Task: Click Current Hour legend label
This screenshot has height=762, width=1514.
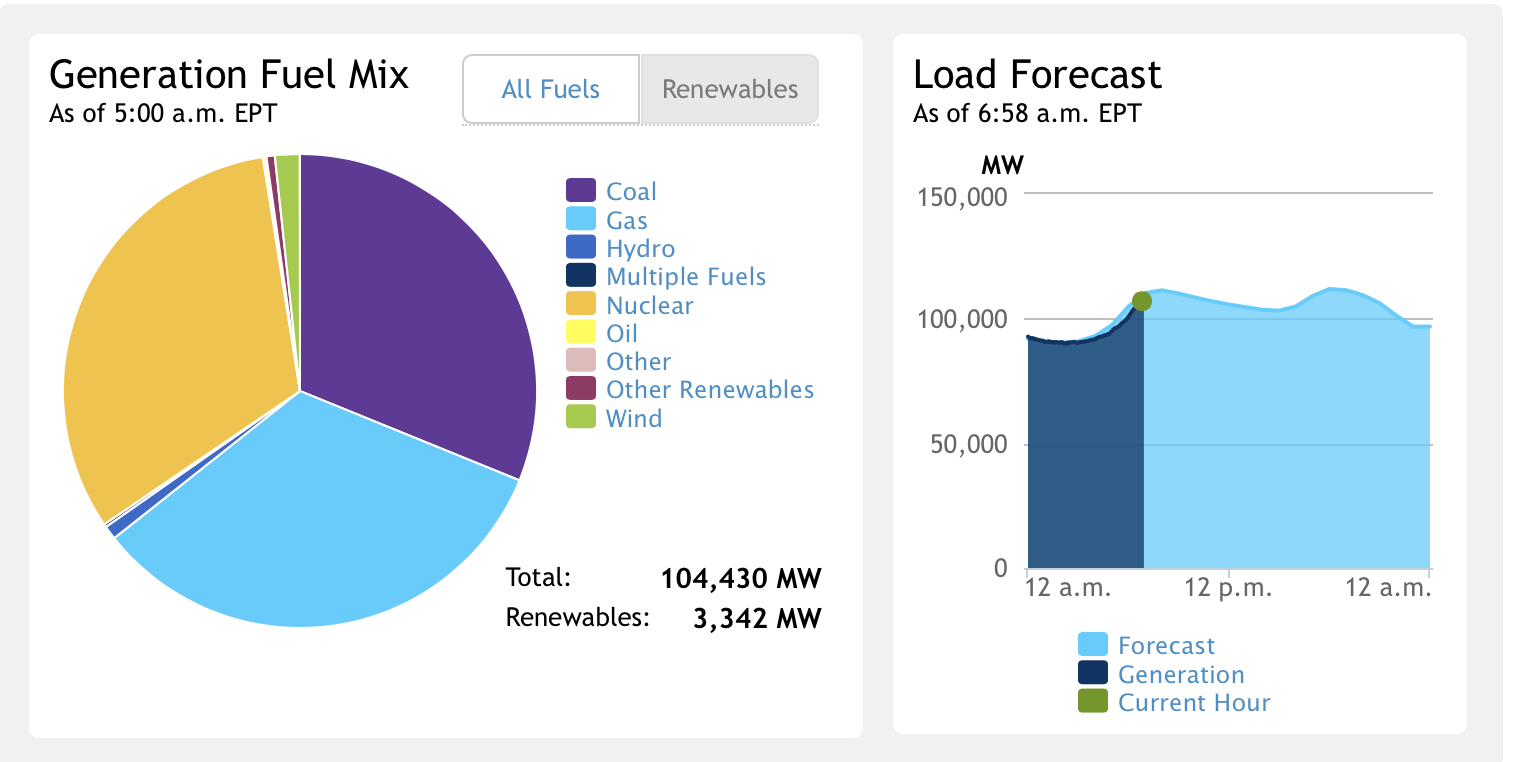Action: tap(1193, 703)
